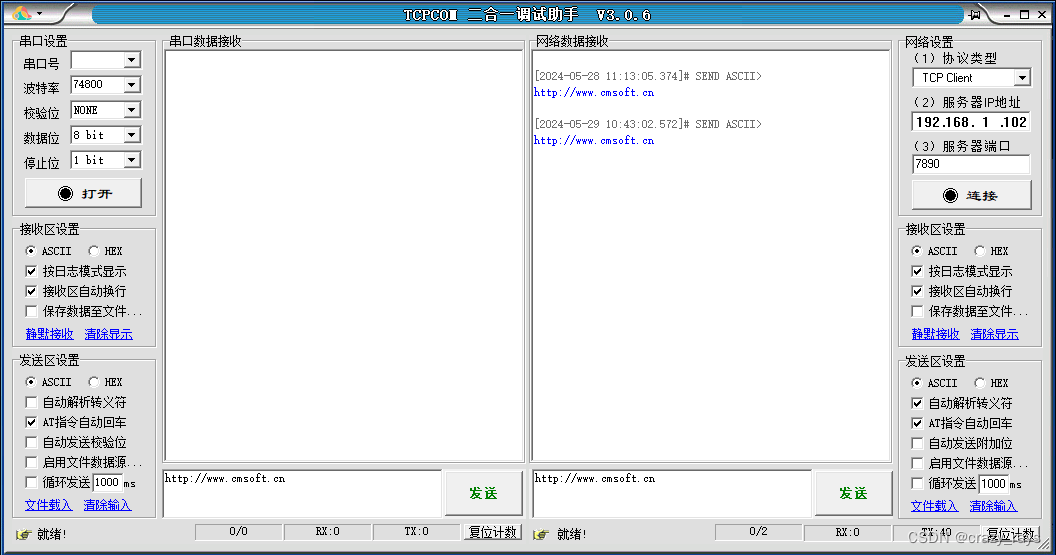Viewport: 1056px width, 555px height.
Task: Click network loop interval field 1000 ms
Action: tap(993, 484)
